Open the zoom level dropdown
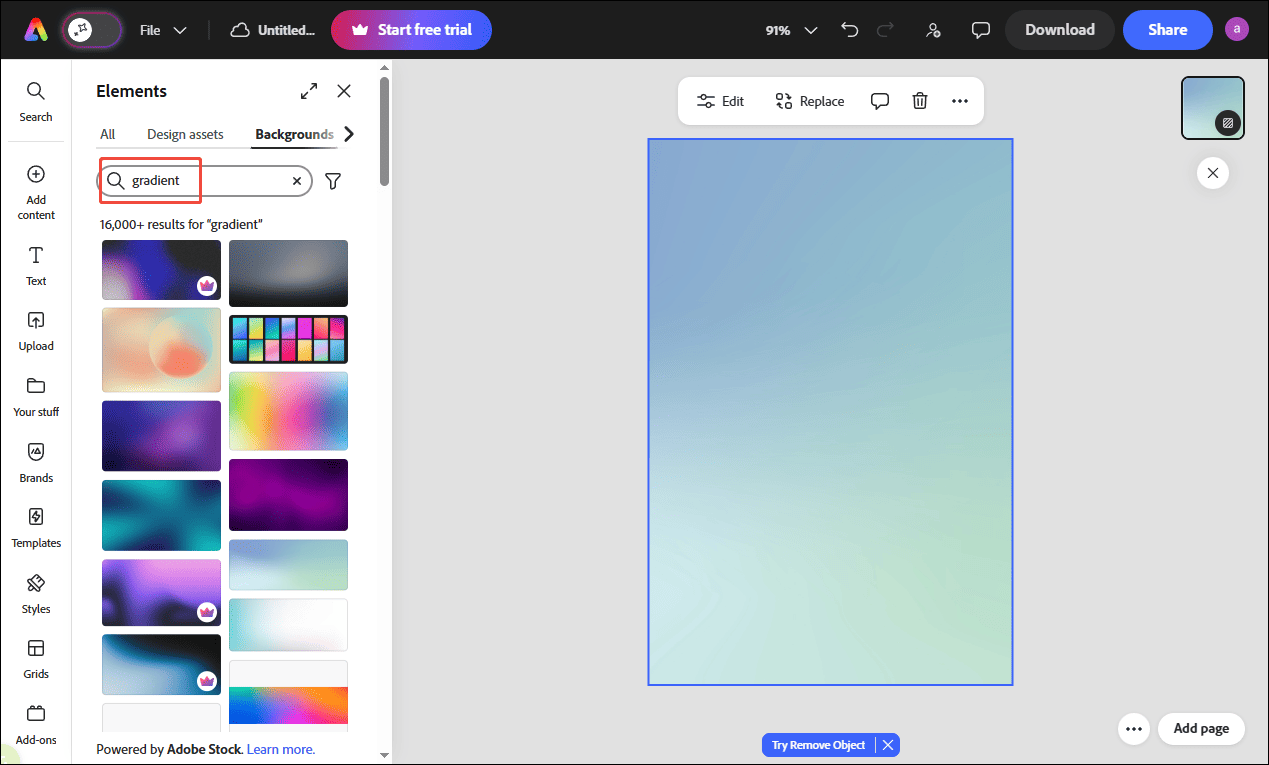The height and width of the screenshot is (765, 1269). pos(790,30)
